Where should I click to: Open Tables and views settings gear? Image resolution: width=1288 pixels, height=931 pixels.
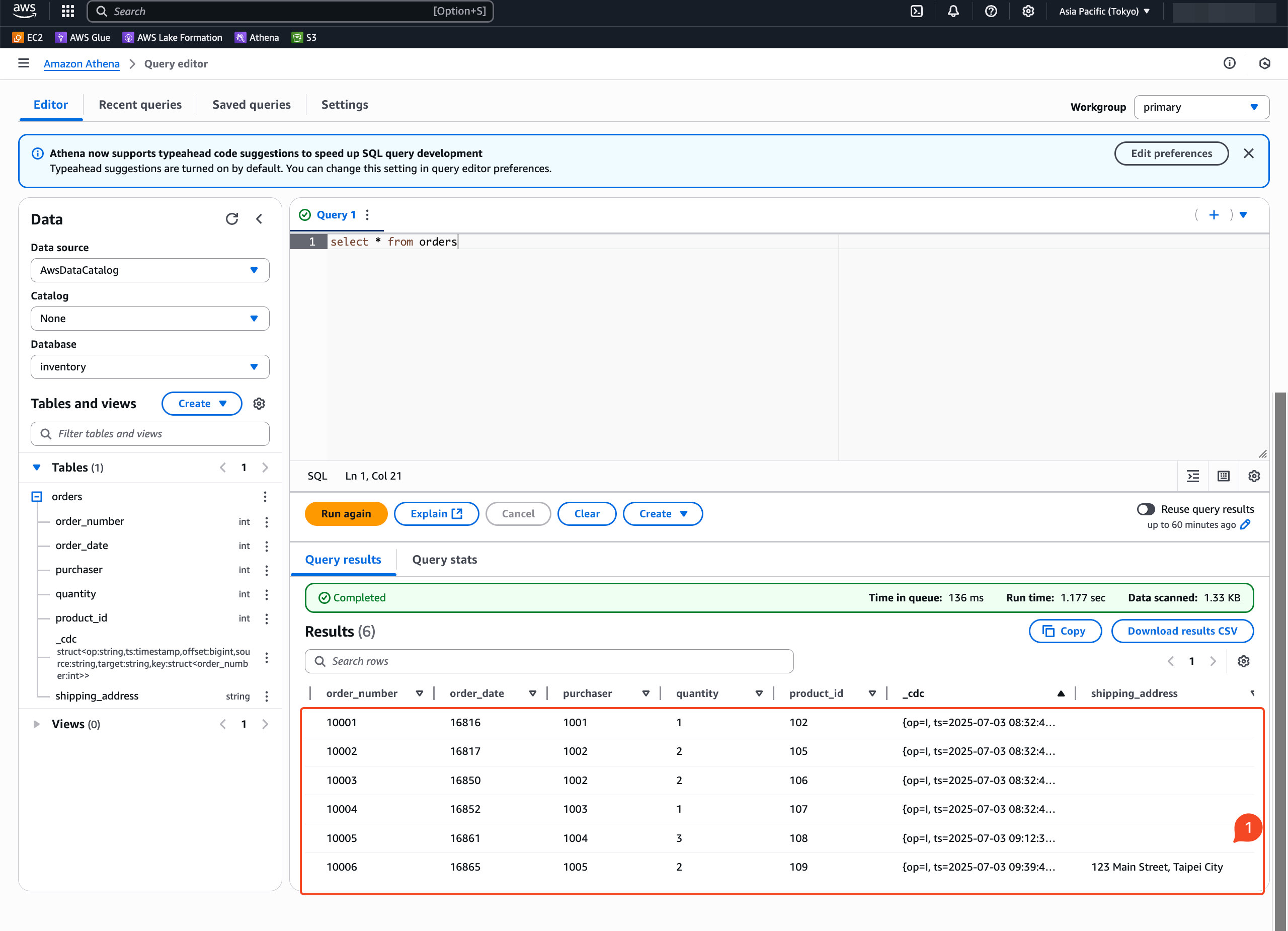click(259, 403)
